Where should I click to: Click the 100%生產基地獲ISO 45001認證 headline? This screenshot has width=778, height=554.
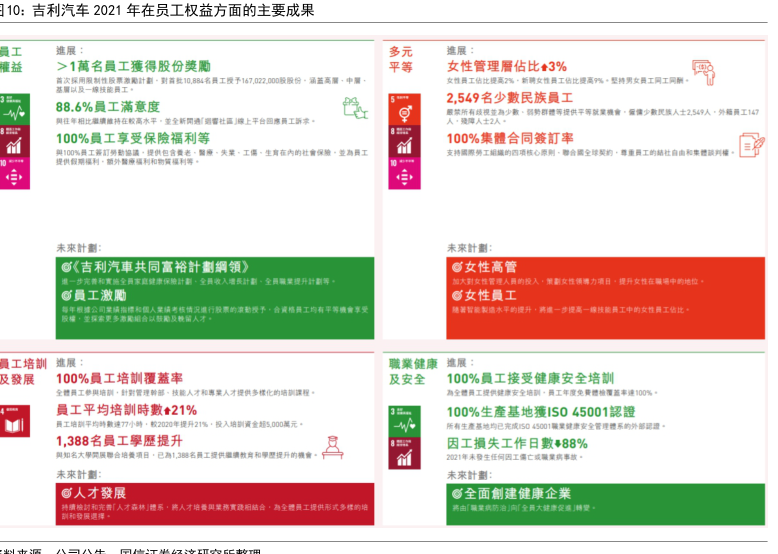click(540, 411)
